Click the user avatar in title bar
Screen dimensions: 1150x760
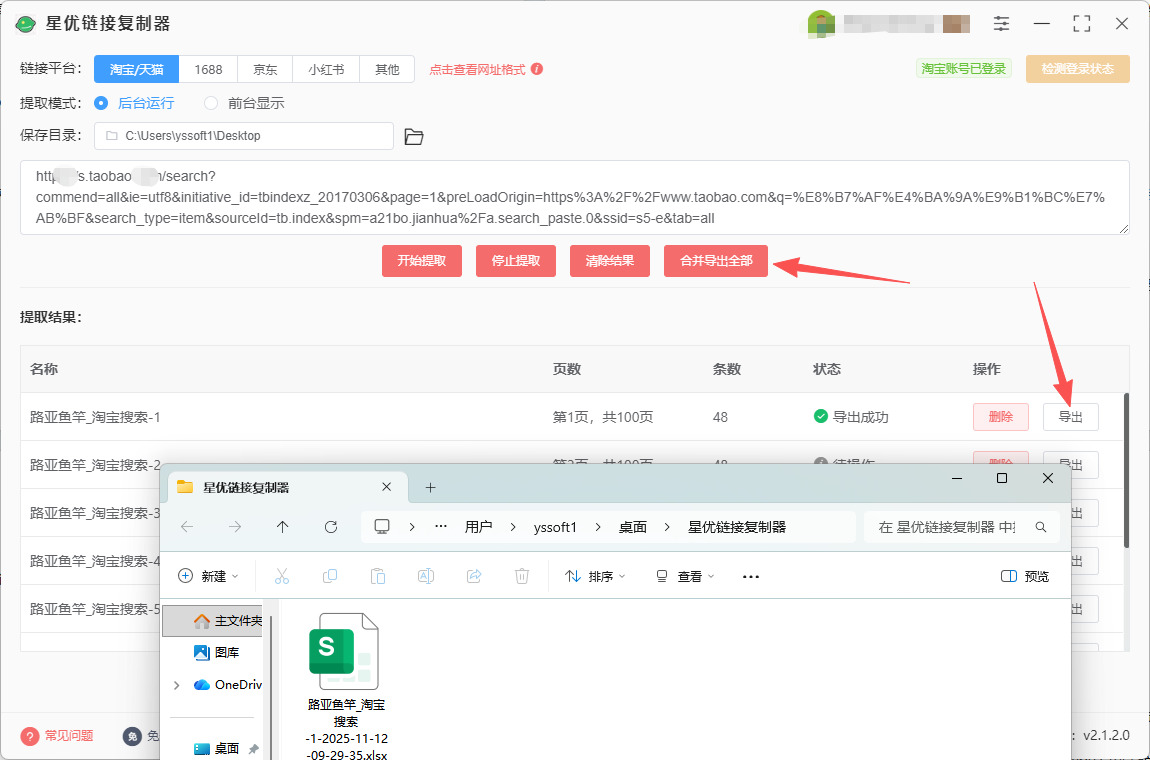(x=821, y=23)
